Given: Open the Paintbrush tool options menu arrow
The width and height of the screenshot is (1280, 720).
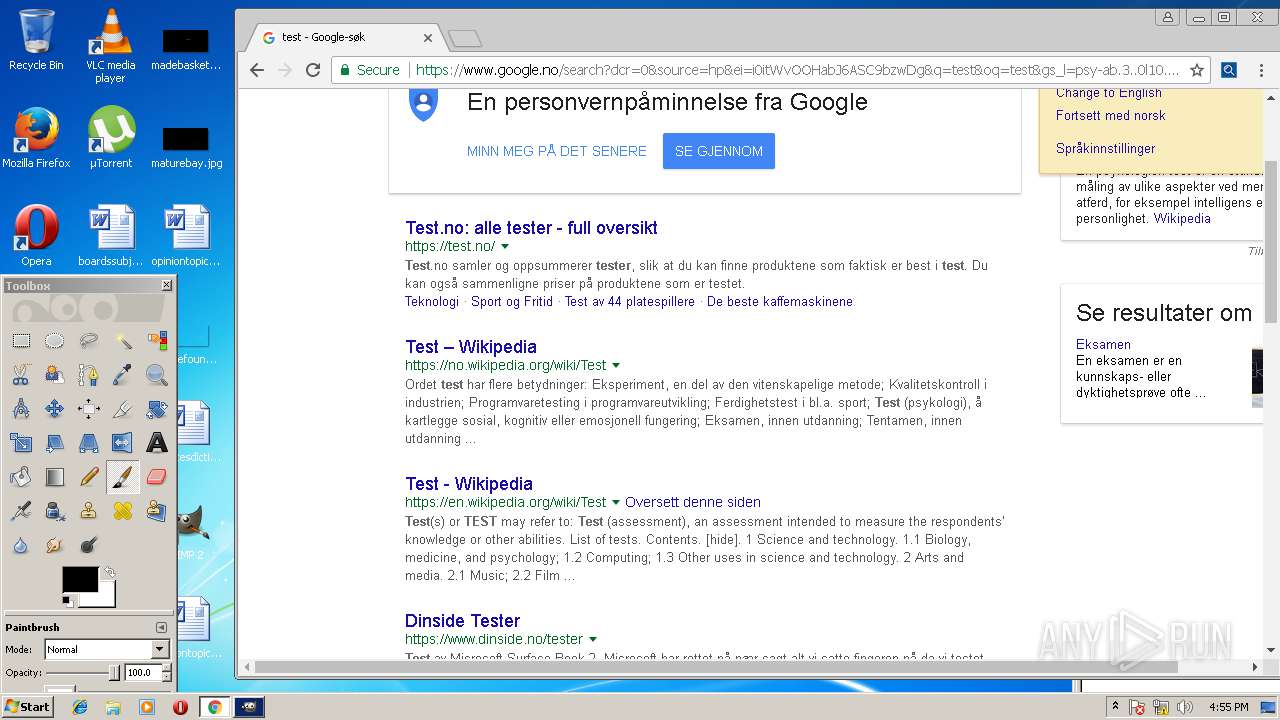Looking at the screenshot, I should click(161, 627).
